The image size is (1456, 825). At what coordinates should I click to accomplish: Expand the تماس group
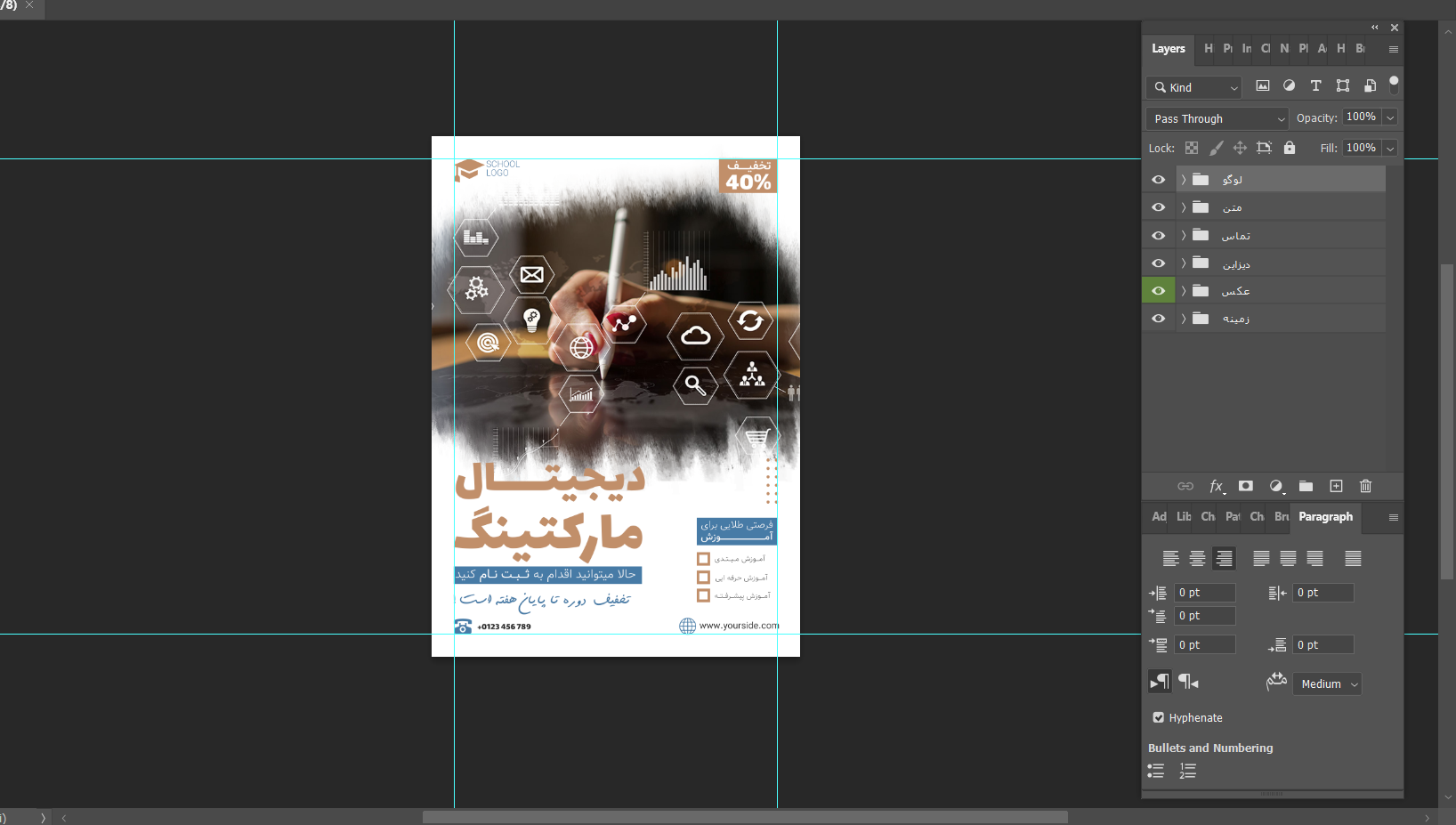tap(1184, 236)
